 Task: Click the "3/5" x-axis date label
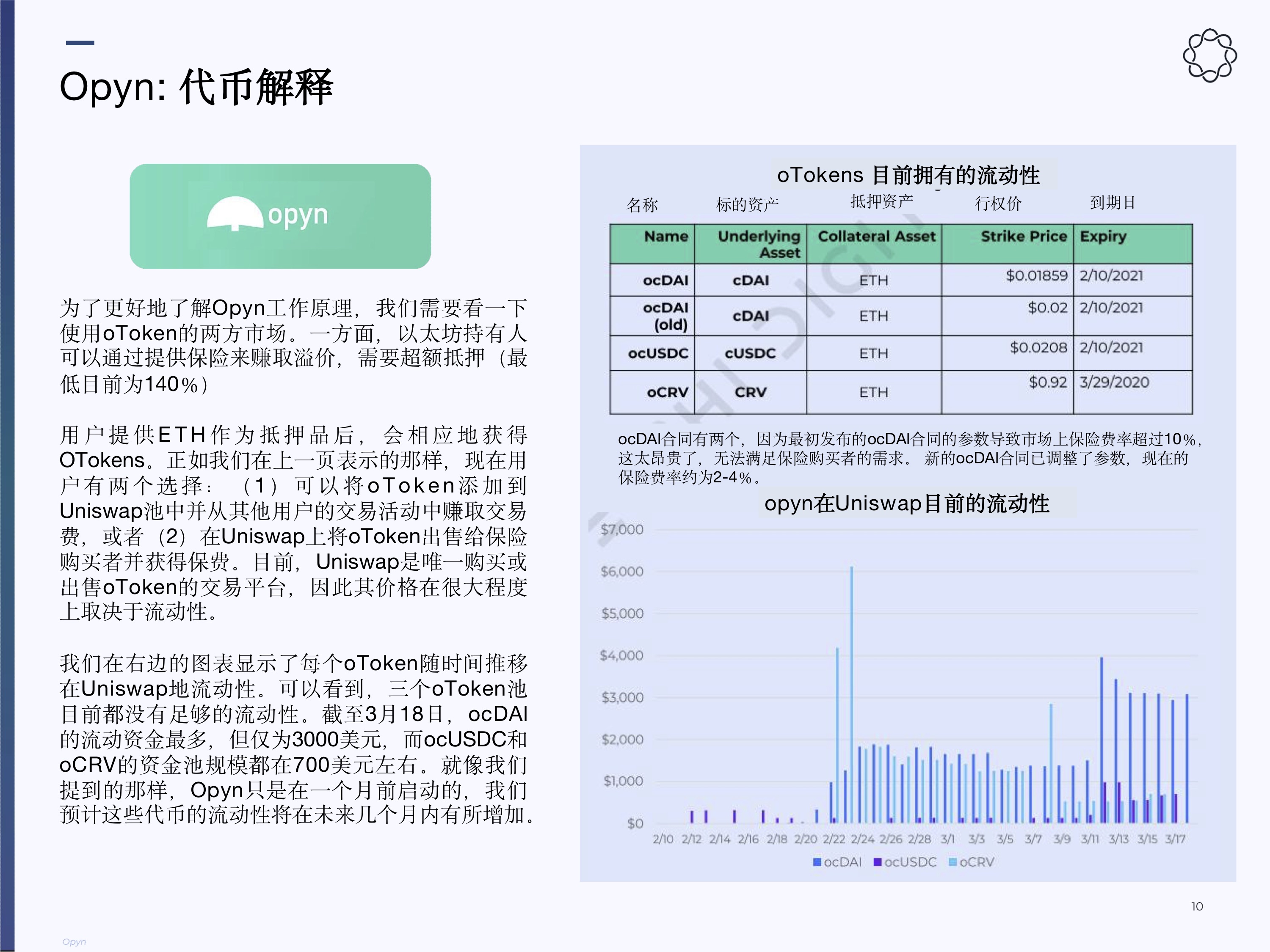pos(1005,839)
